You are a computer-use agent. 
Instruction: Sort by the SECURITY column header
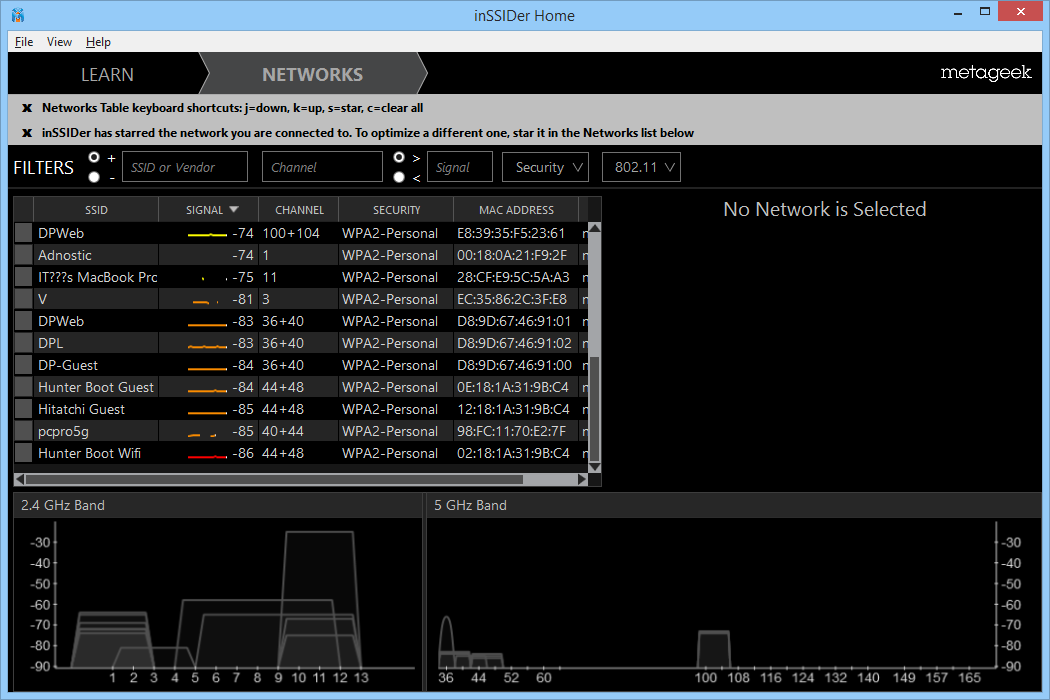click(396, 210)
